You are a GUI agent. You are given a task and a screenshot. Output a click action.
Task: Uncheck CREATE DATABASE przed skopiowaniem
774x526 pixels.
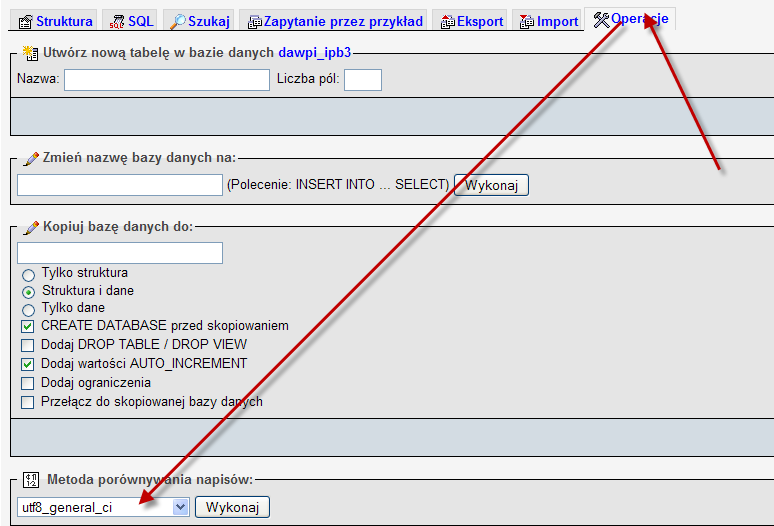coord(28,327)
